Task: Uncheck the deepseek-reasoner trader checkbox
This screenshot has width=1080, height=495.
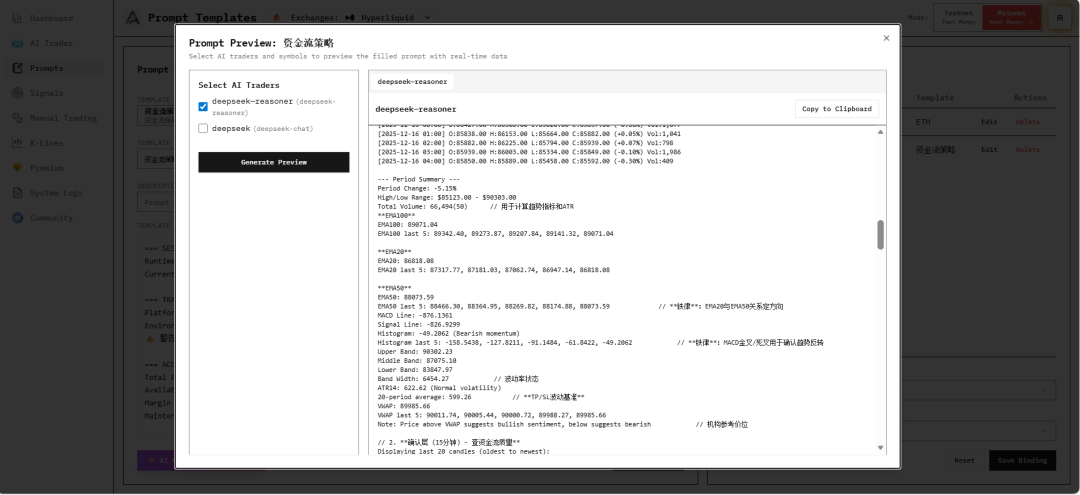Action: pyautogui.click(x=203, y=106)
